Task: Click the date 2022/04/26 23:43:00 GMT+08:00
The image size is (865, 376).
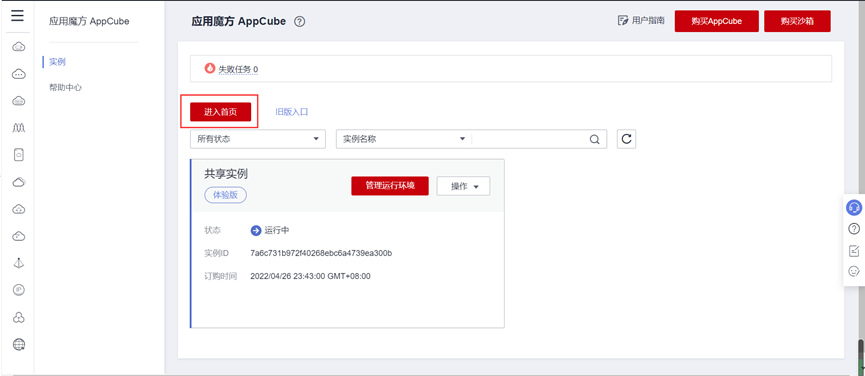Action: [x=311, y=276]
